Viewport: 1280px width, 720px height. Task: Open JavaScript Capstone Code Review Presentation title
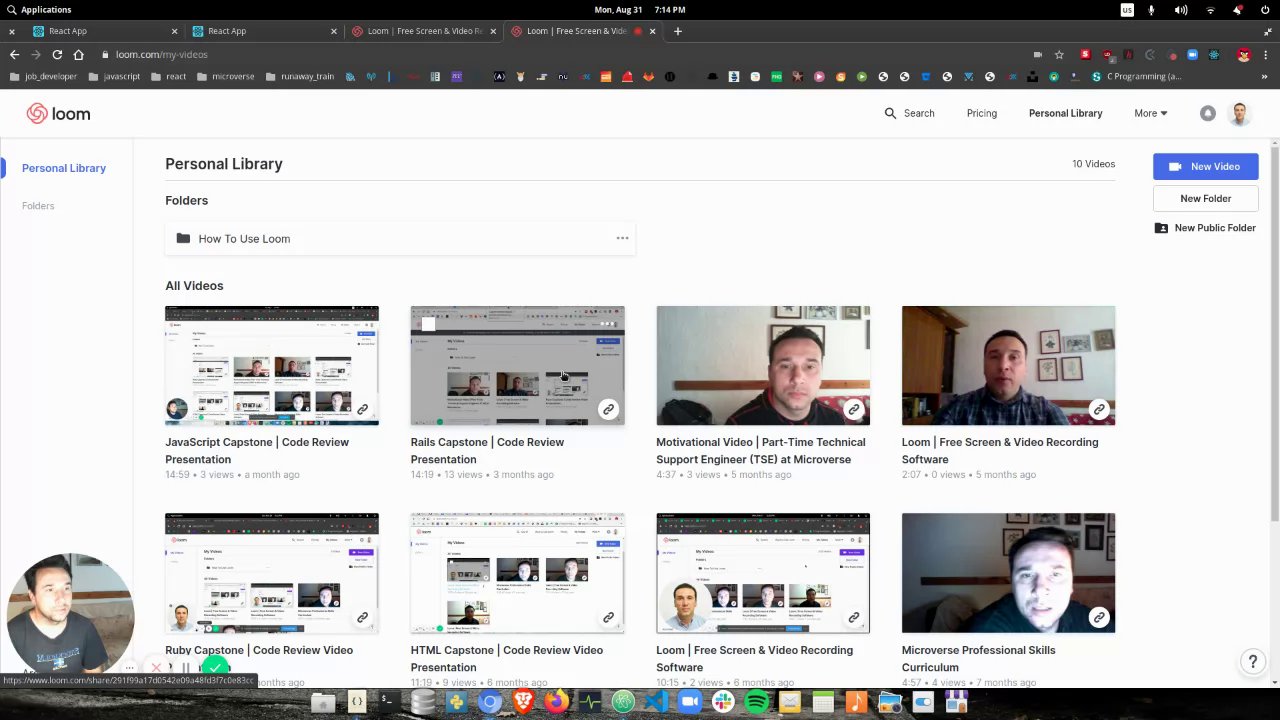tap(257, 451)
